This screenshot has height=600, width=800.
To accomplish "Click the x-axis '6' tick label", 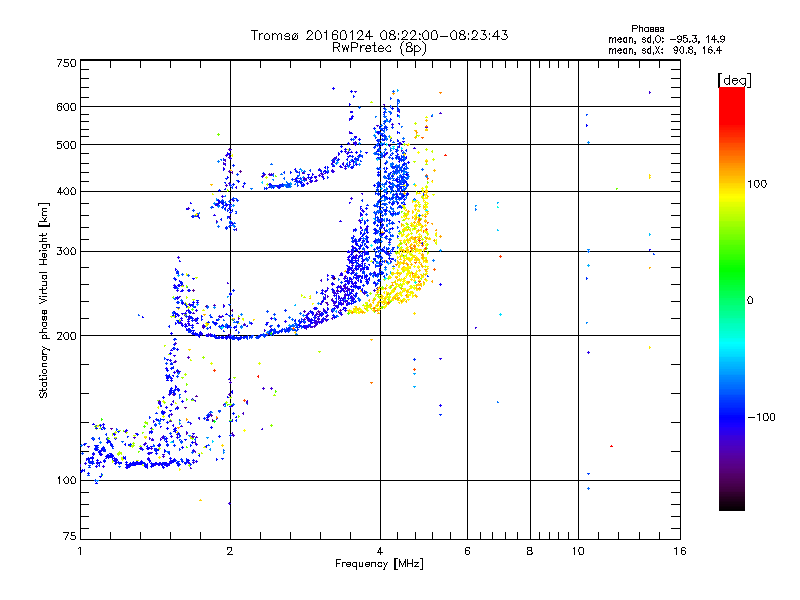I will [467, 551].
